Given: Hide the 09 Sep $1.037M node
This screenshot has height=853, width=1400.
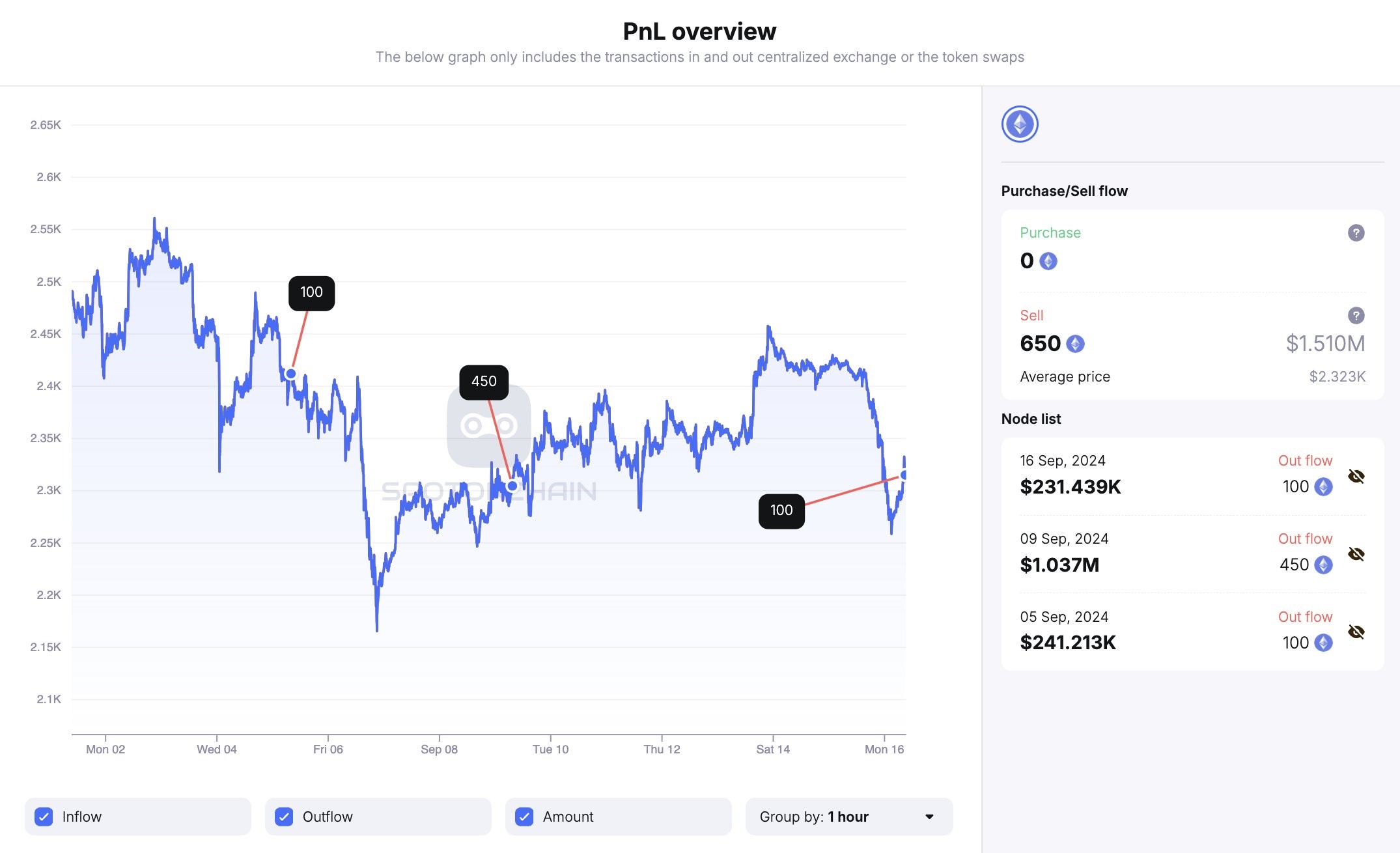Looking at the screenshot, I should point(1356,554).
